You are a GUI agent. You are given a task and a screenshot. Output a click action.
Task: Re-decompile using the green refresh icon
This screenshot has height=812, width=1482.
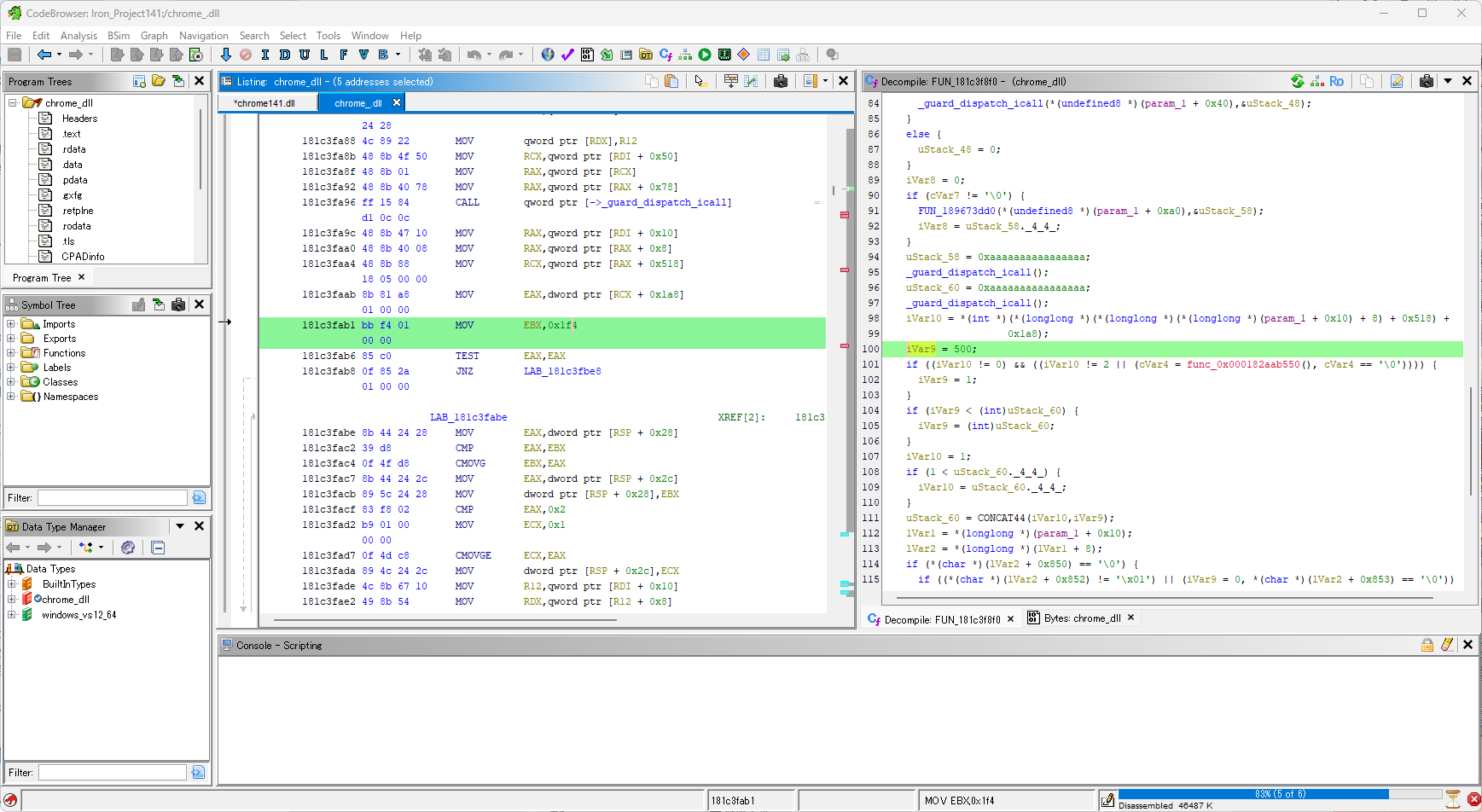coord(1297,81)
